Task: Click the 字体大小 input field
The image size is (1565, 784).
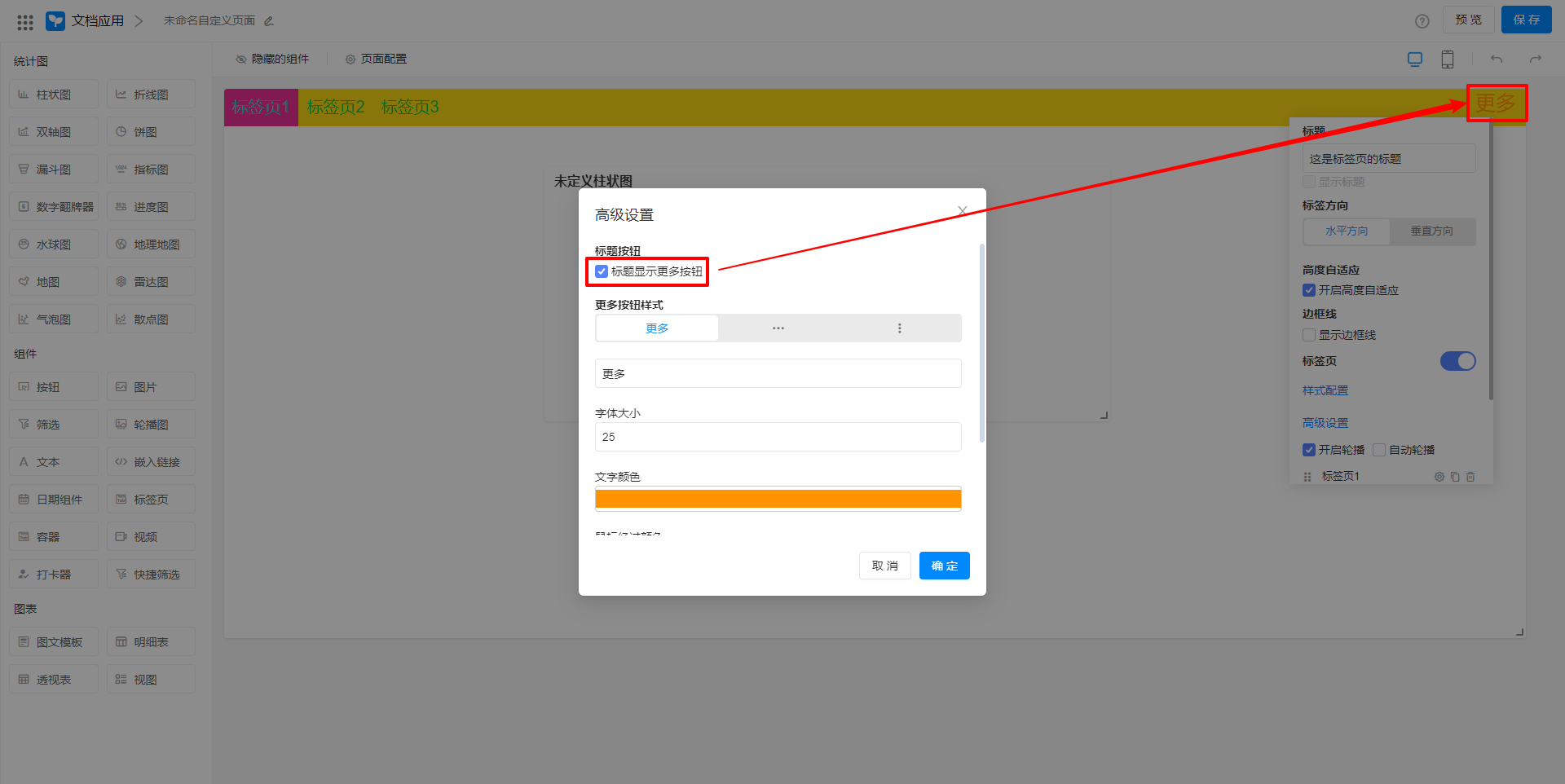Action: click(x=778, y=437)
